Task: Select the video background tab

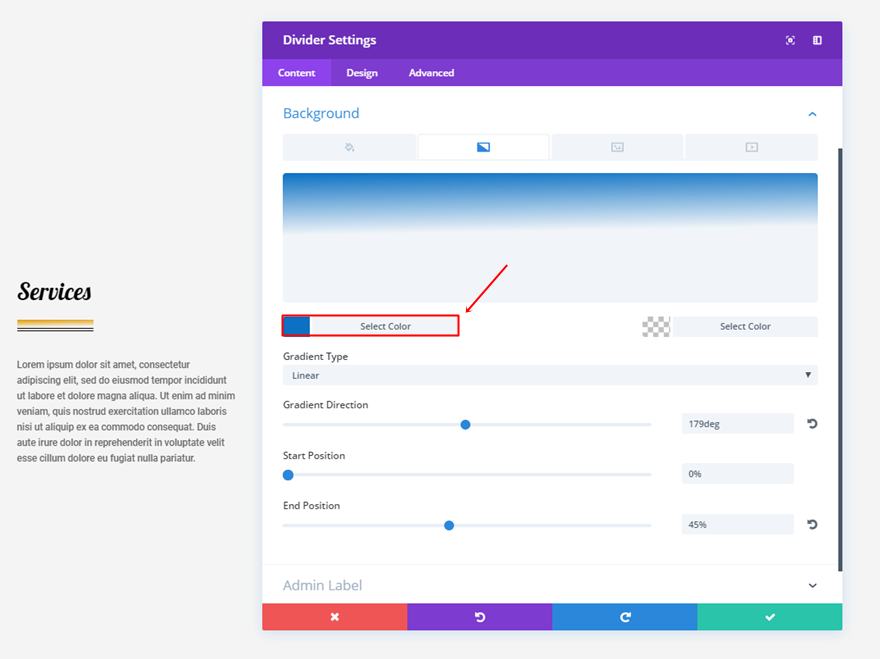Action: point(751,147)
